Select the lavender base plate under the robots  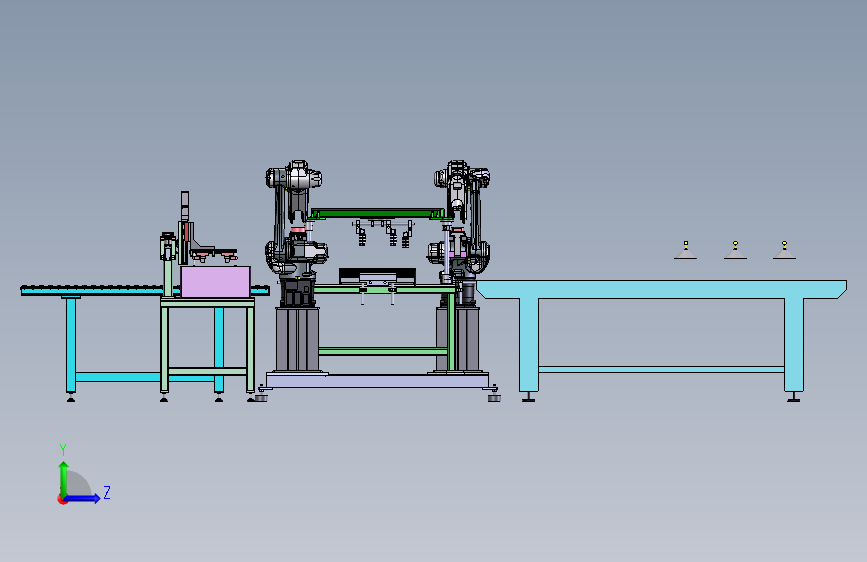click(x=377, y=381)
